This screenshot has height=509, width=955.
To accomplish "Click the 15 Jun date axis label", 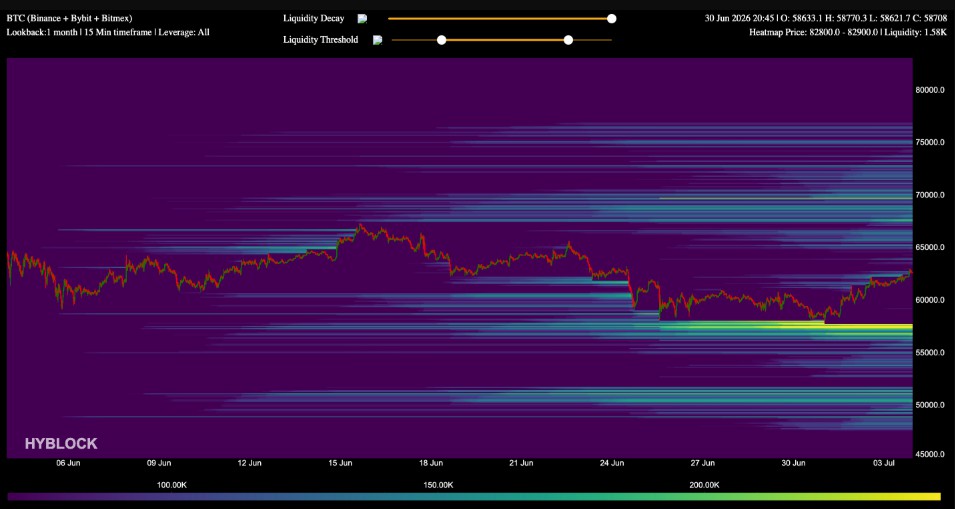I will pyautogui.click(x=340, y=463).
